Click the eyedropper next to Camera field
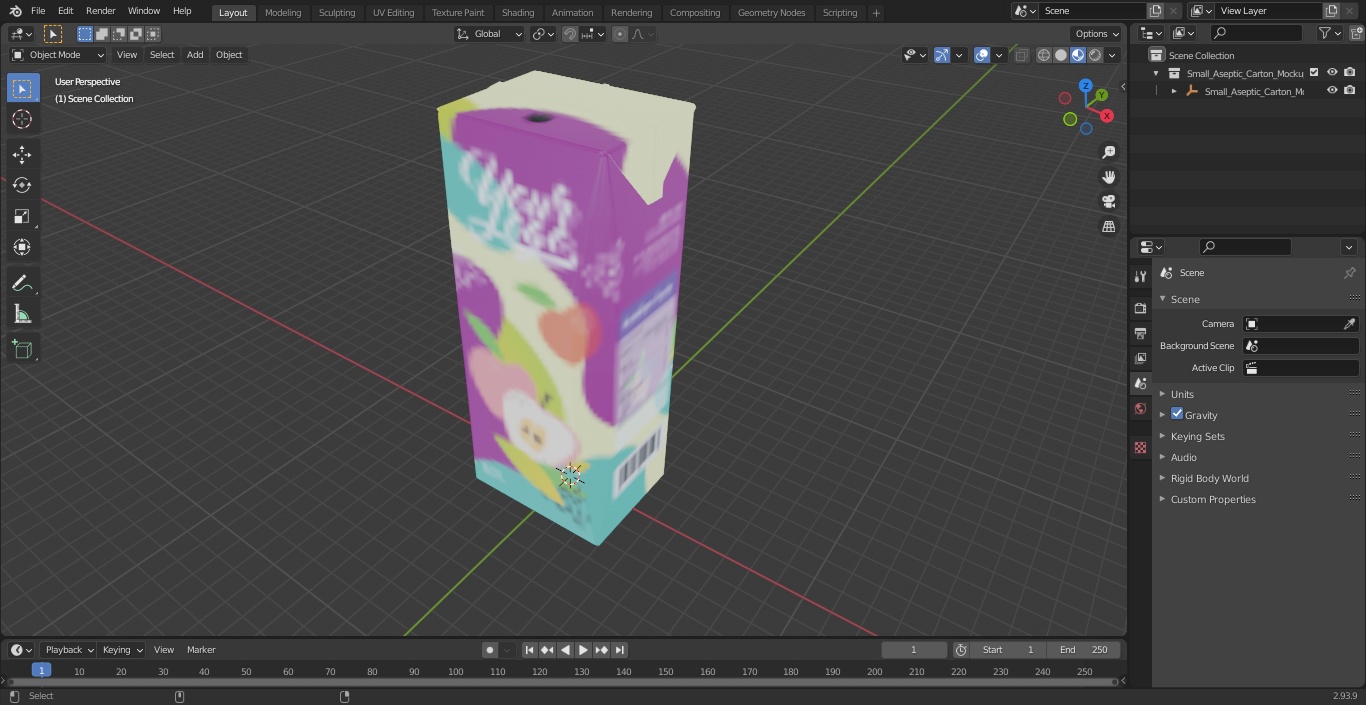 [1349, 324]
